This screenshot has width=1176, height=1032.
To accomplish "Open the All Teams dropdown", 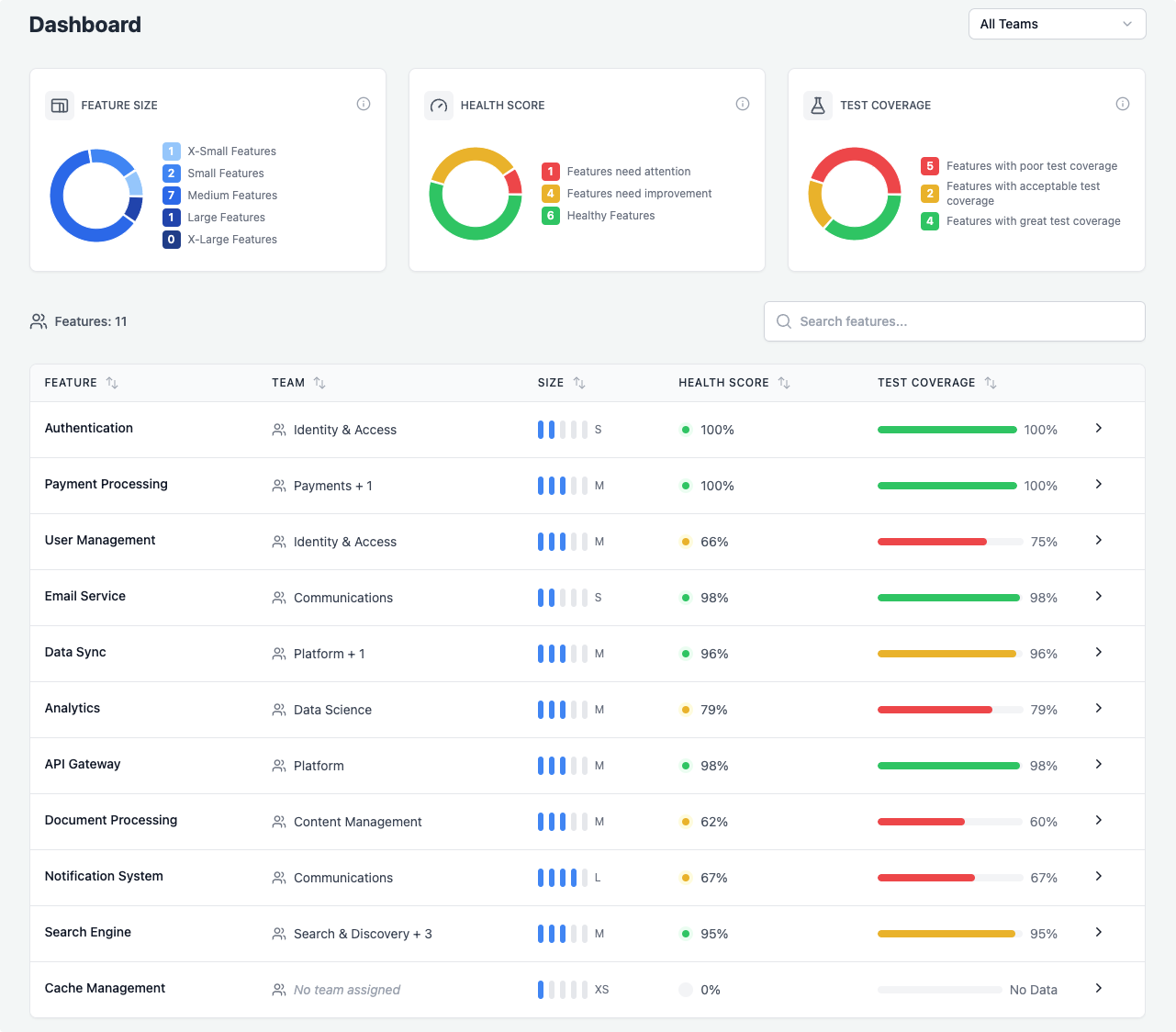I will coord(1057,24).
